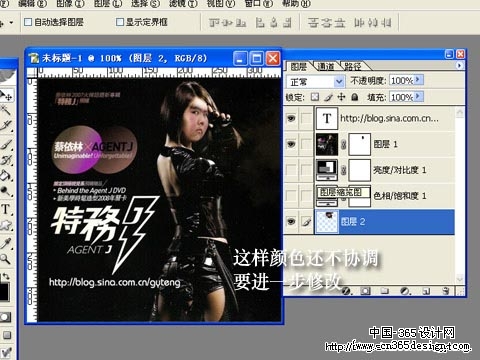Select the Magic Wand tool
480x360 pixels.
coord(6,110)
